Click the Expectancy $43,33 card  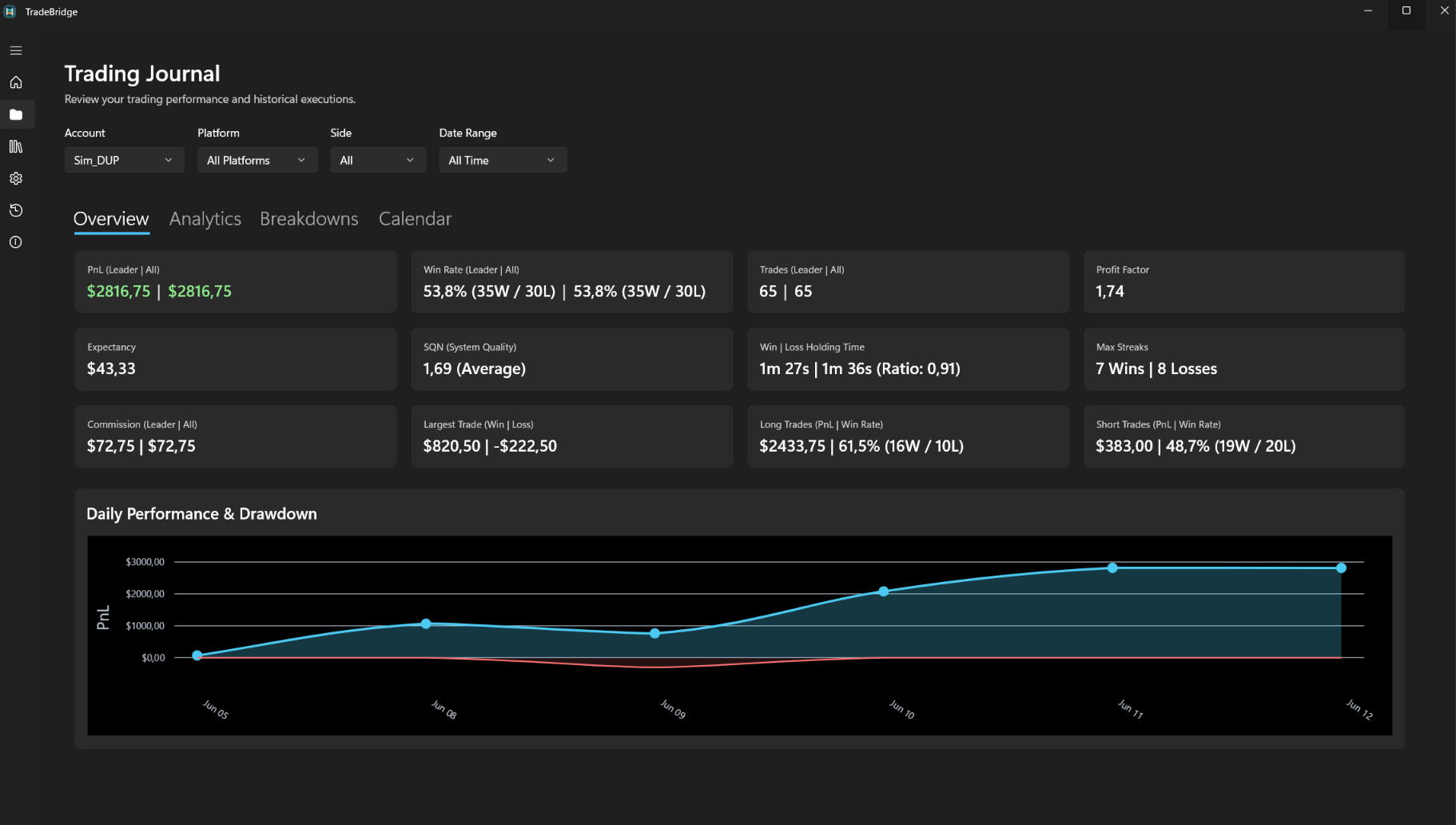pyautogui.click(x=236, y=359)
